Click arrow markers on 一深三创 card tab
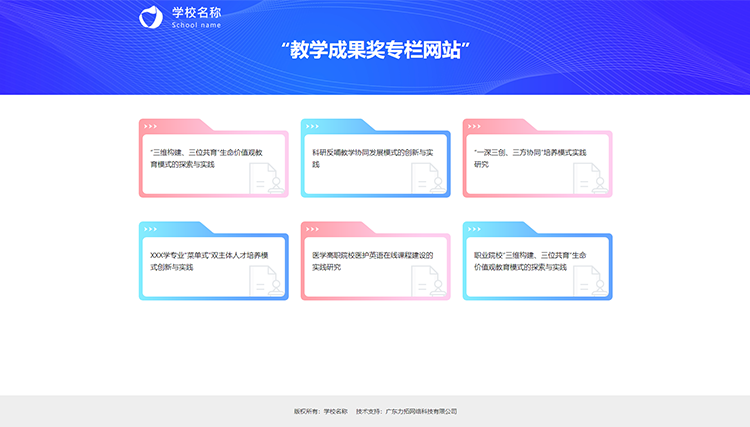 click(x=474, y=126)
